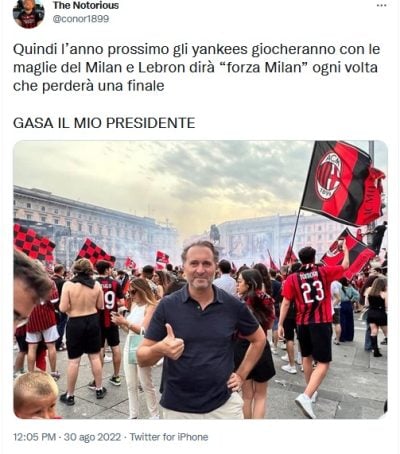400x454 pixels.
Task: Click the 12:05 PM timestamp
Action: coord(35,437)
